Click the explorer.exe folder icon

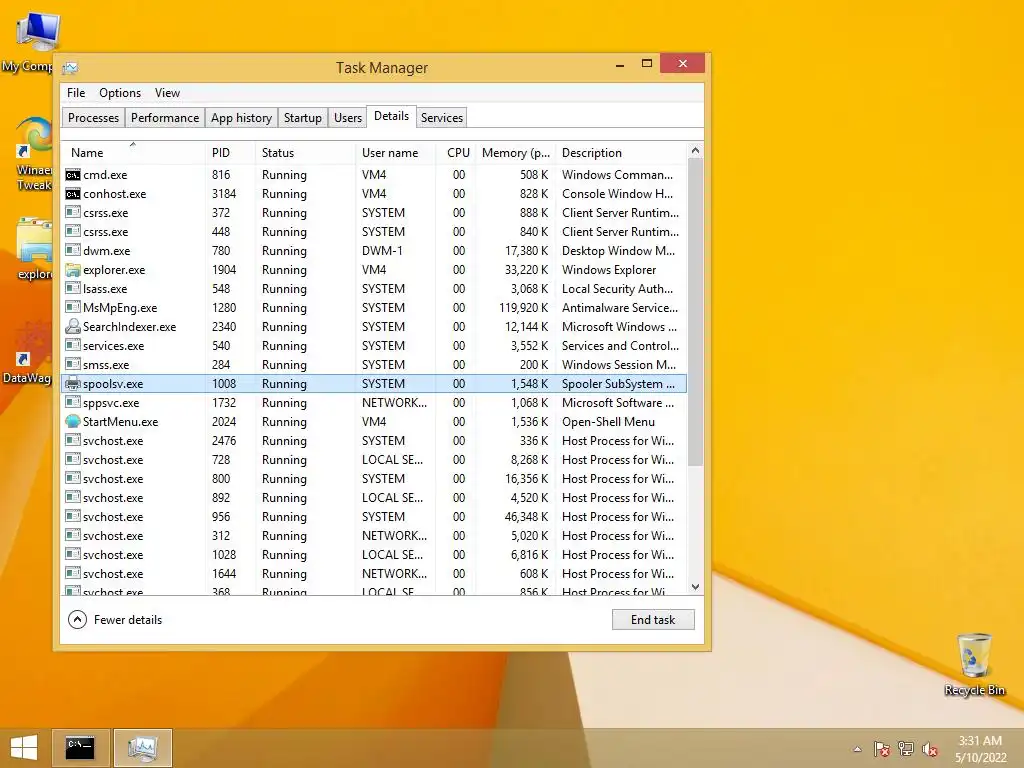[72, 270]
